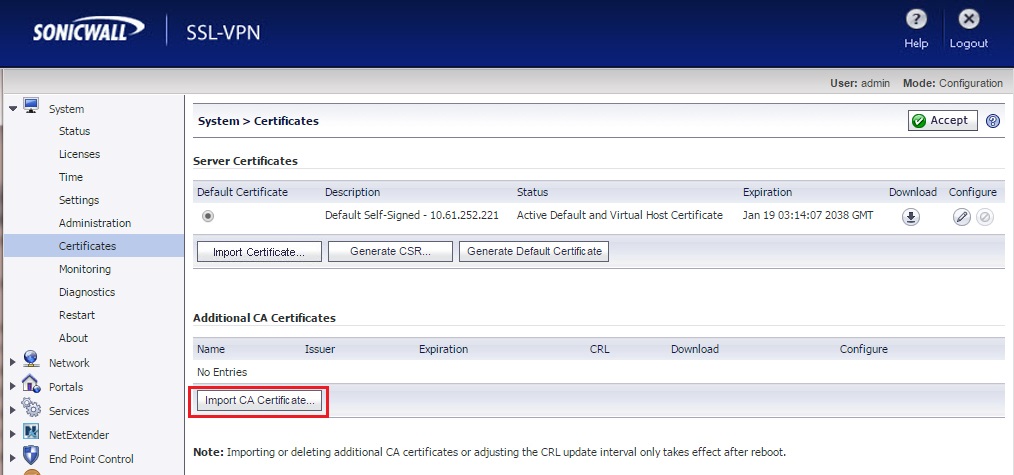Click the Logout X icon
Screen dimensions: 1014x475
tap(968, 20)
